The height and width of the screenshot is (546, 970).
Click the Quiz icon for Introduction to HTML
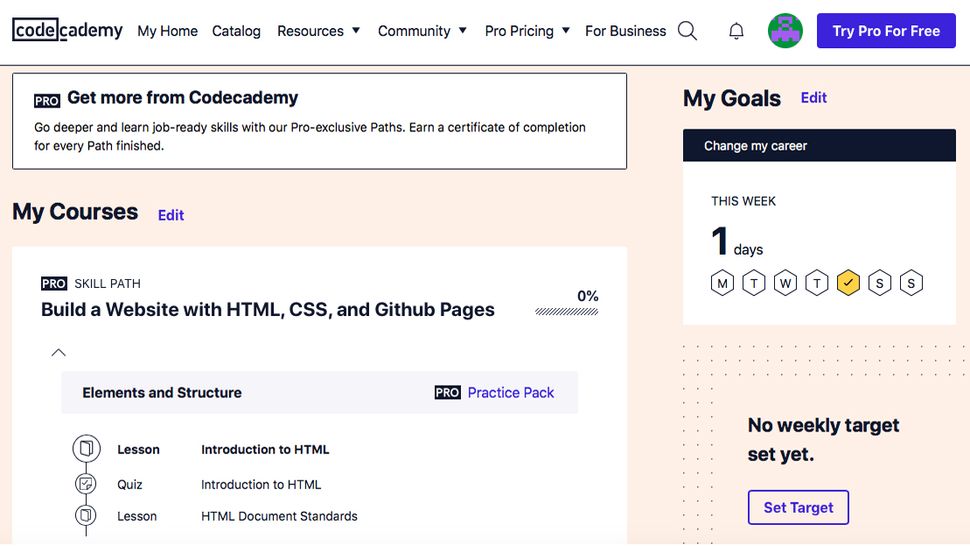[x=86, y=484]
